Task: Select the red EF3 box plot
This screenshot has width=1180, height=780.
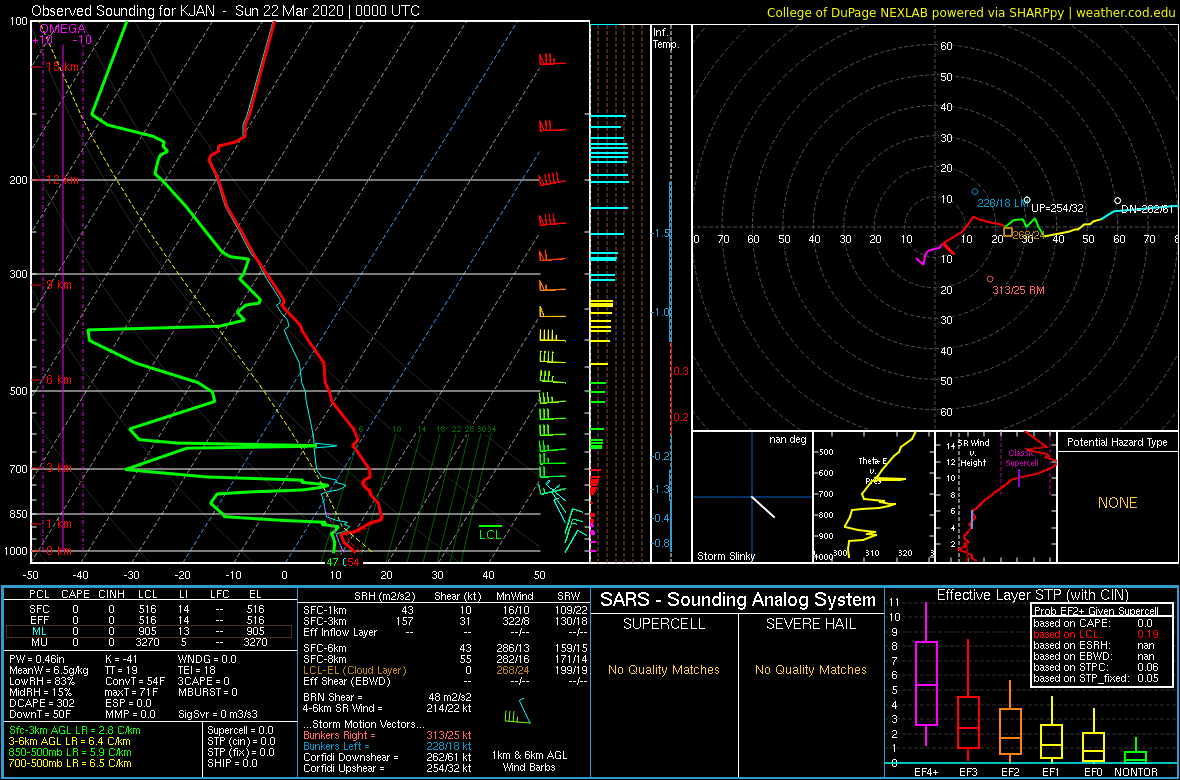Action: 970,699
